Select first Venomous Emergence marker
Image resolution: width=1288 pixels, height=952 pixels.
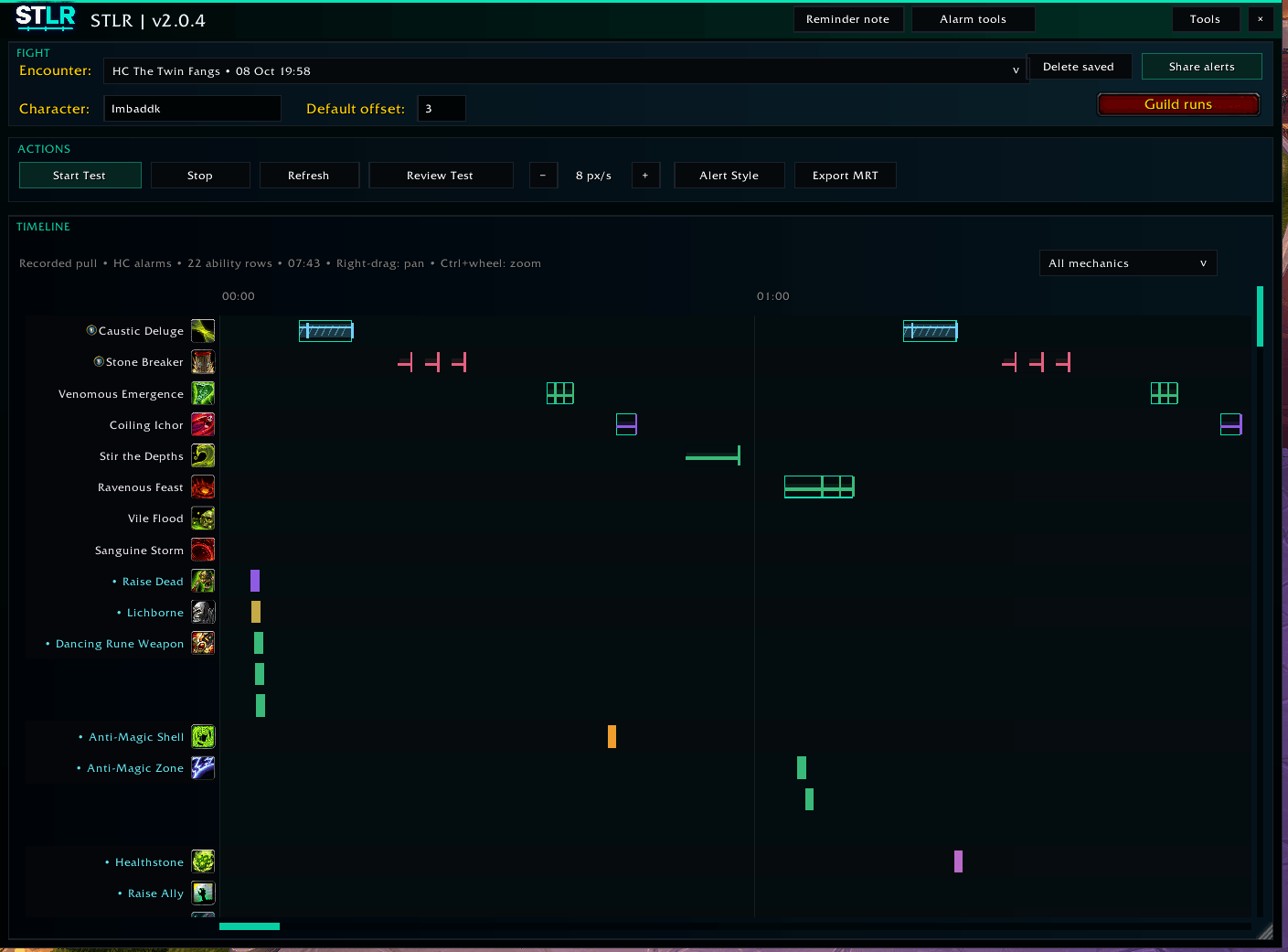click(560, 393)
